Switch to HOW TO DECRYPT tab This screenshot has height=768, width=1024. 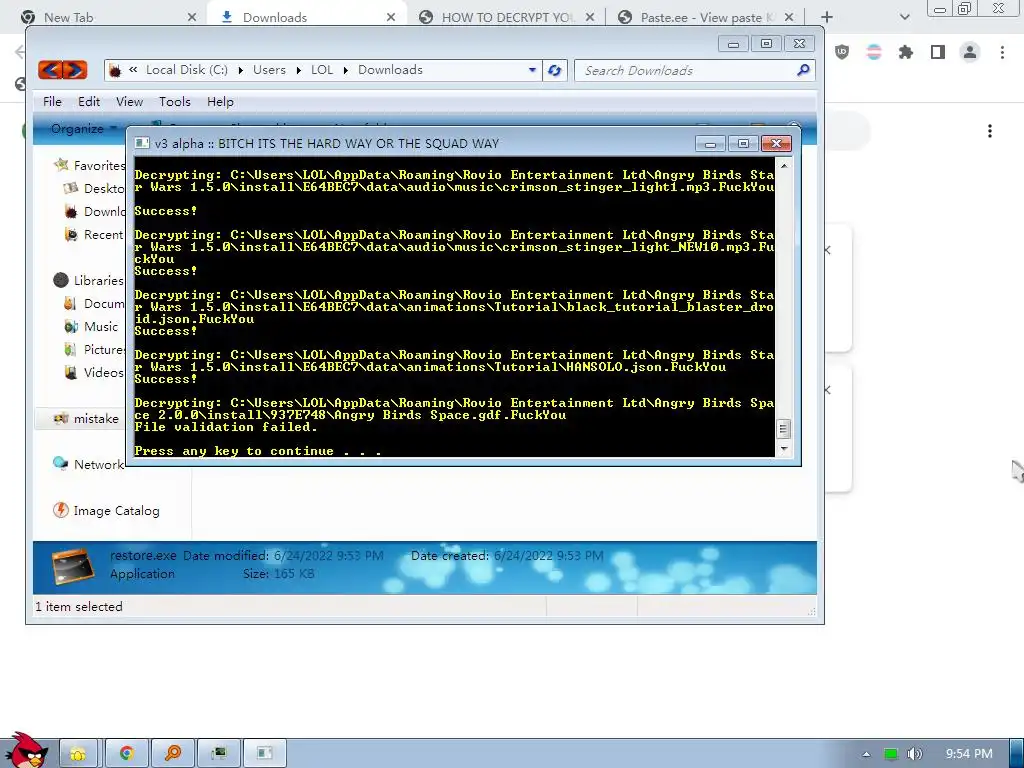click(507, 17)
